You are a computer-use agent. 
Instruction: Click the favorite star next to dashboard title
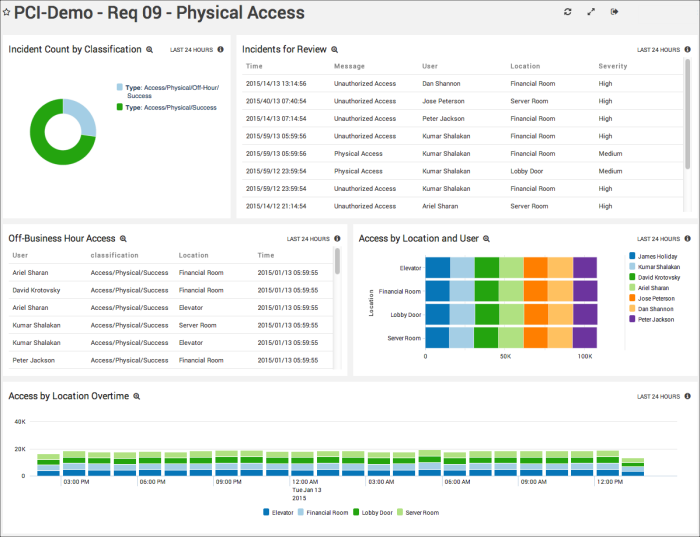click(x=7, y=13)
